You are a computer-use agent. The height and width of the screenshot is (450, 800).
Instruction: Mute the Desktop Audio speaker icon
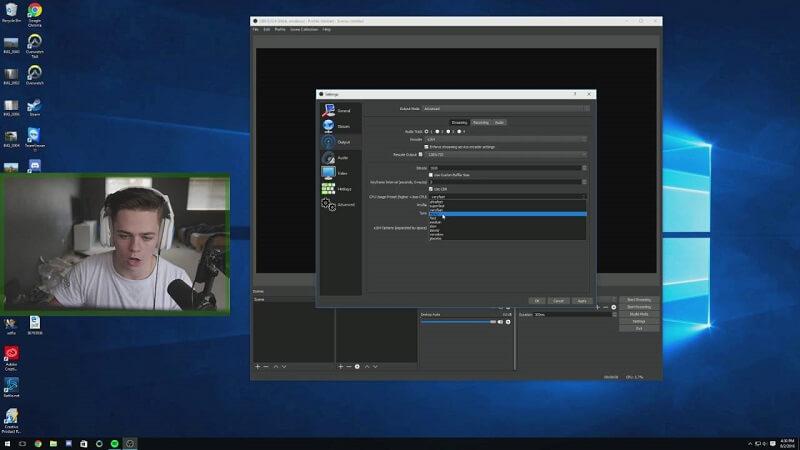click(x=500, y=322)
